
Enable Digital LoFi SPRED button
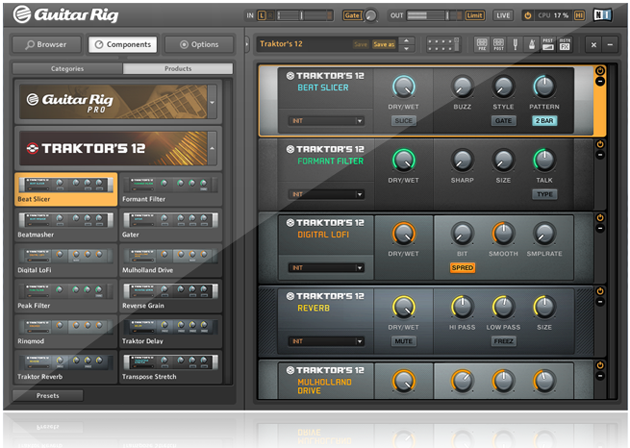click(x=462, y=268)
